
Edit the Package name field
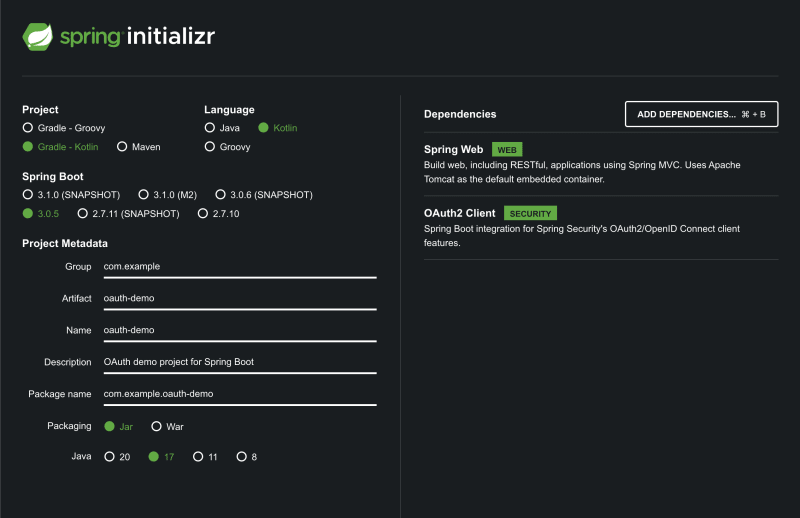tap(240, 395)
